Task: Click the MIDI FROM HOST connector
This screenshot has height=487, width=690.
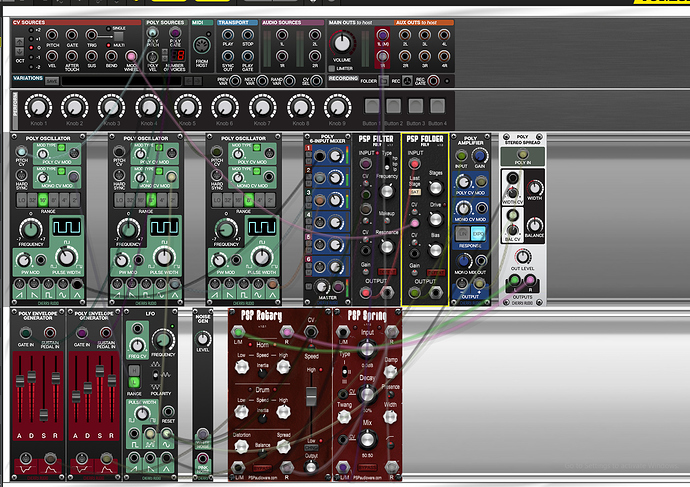Action: click(202, 45)
